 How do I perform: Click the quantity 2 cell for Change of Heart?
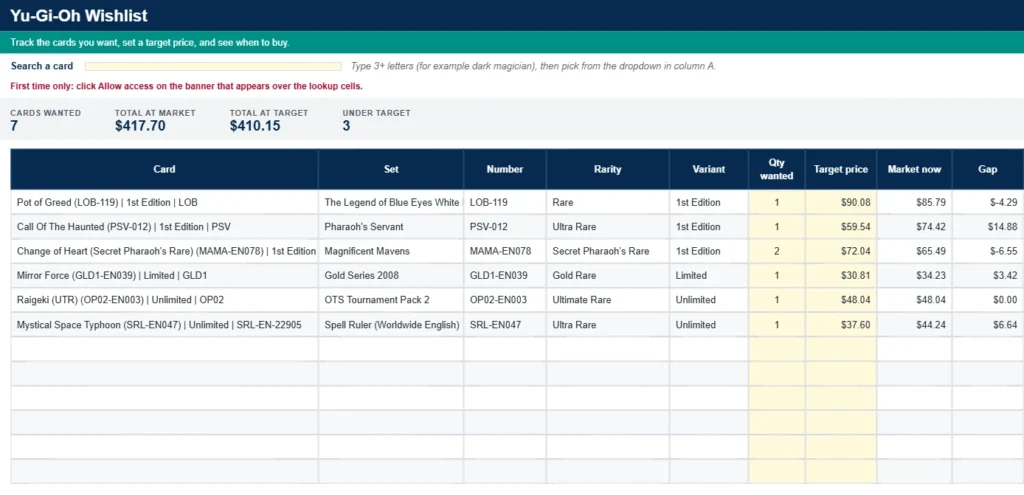tap(776, 251)
